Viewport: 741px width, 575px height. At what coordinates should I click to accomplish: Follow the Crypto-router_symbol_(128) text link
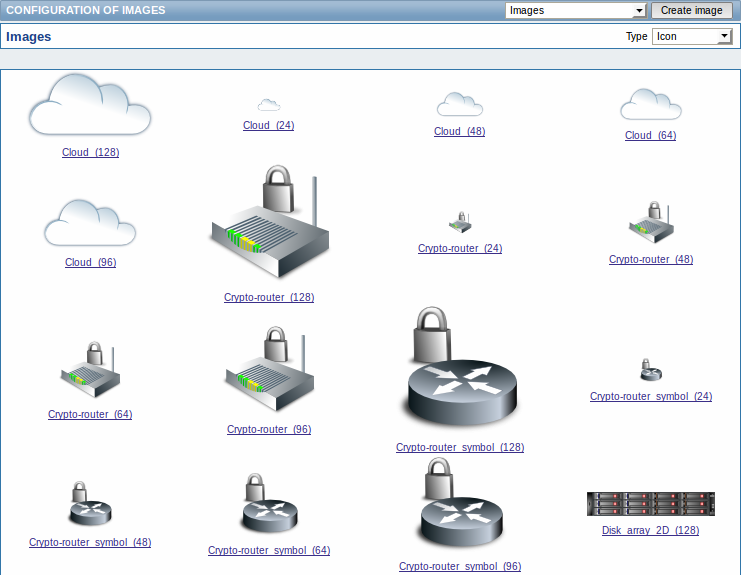pyautogui.click(x=460, y=447)
